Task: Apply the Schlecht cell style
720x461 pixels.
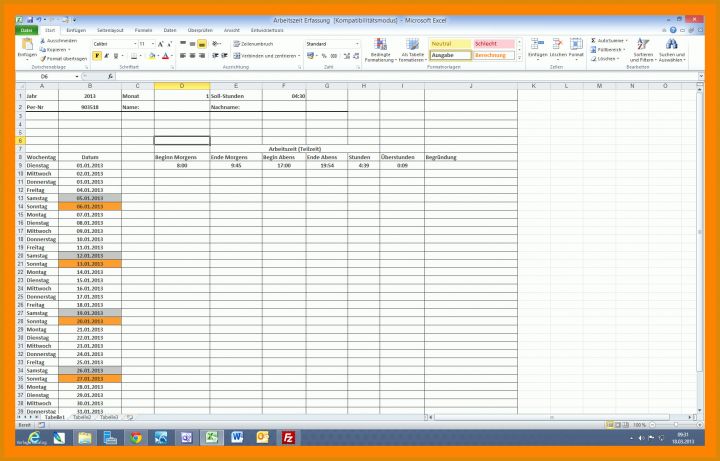Action: [x=494, y=44]
